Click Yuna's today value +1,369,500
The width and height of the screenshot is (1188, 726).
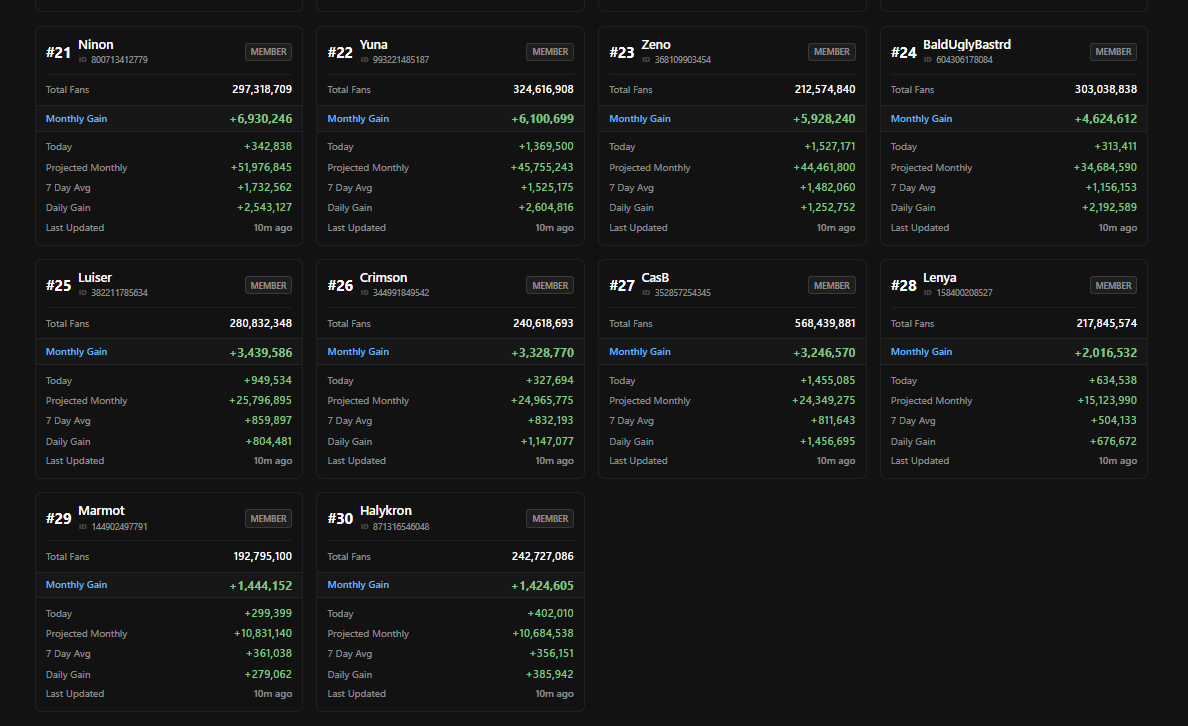[546, 146]
